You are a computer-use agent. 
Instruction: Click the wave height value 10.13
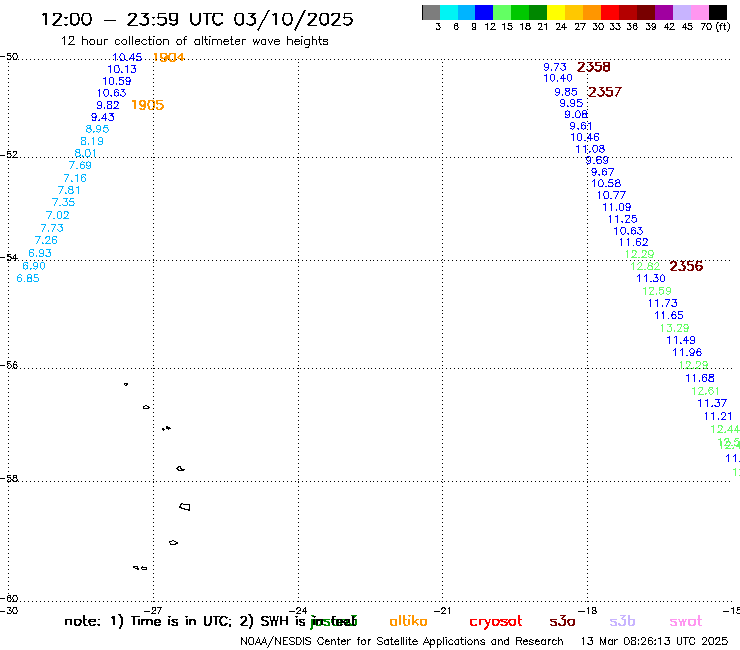tap(122, 69)
